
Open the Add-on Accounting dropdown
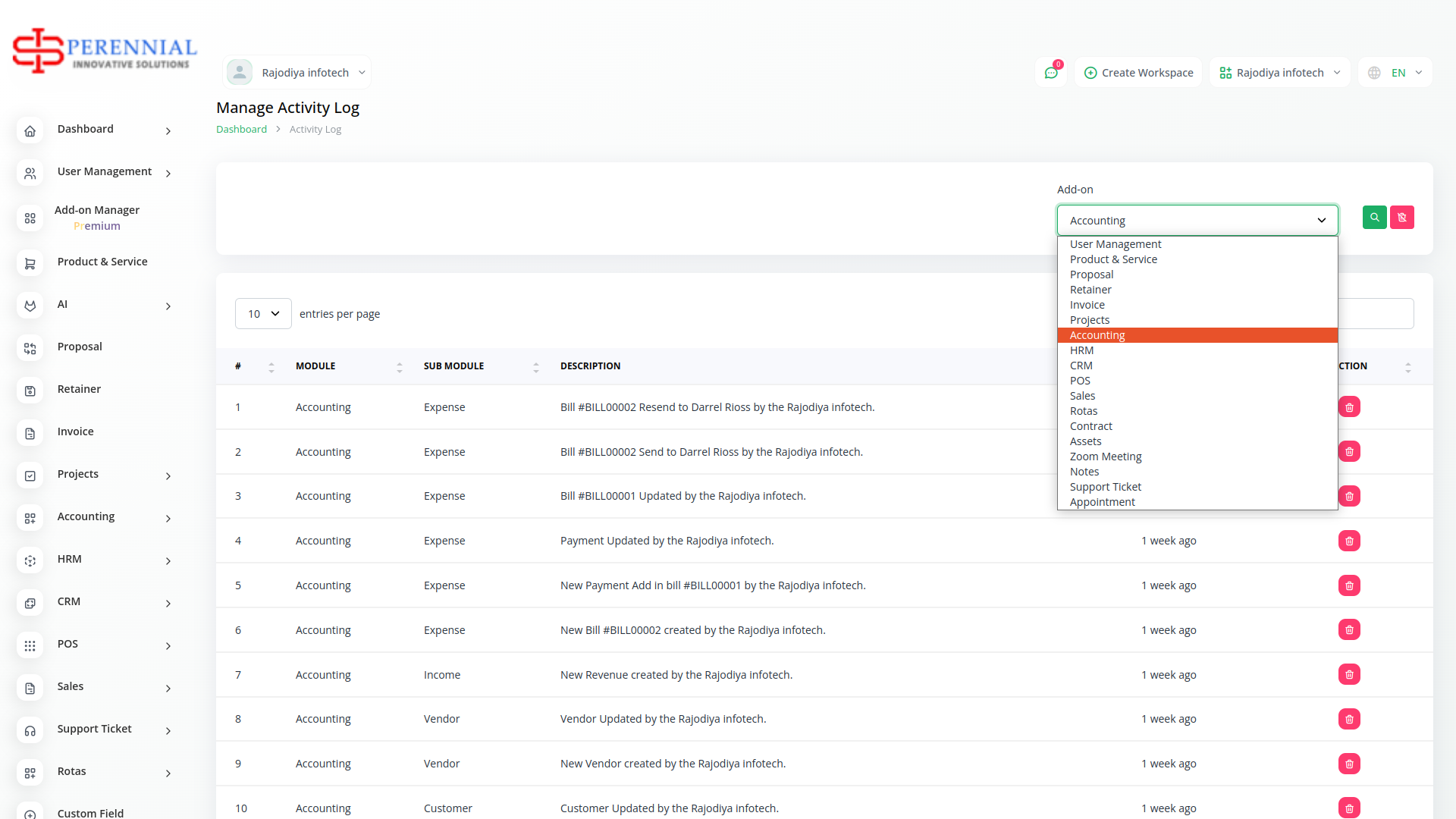point(1197,221)
